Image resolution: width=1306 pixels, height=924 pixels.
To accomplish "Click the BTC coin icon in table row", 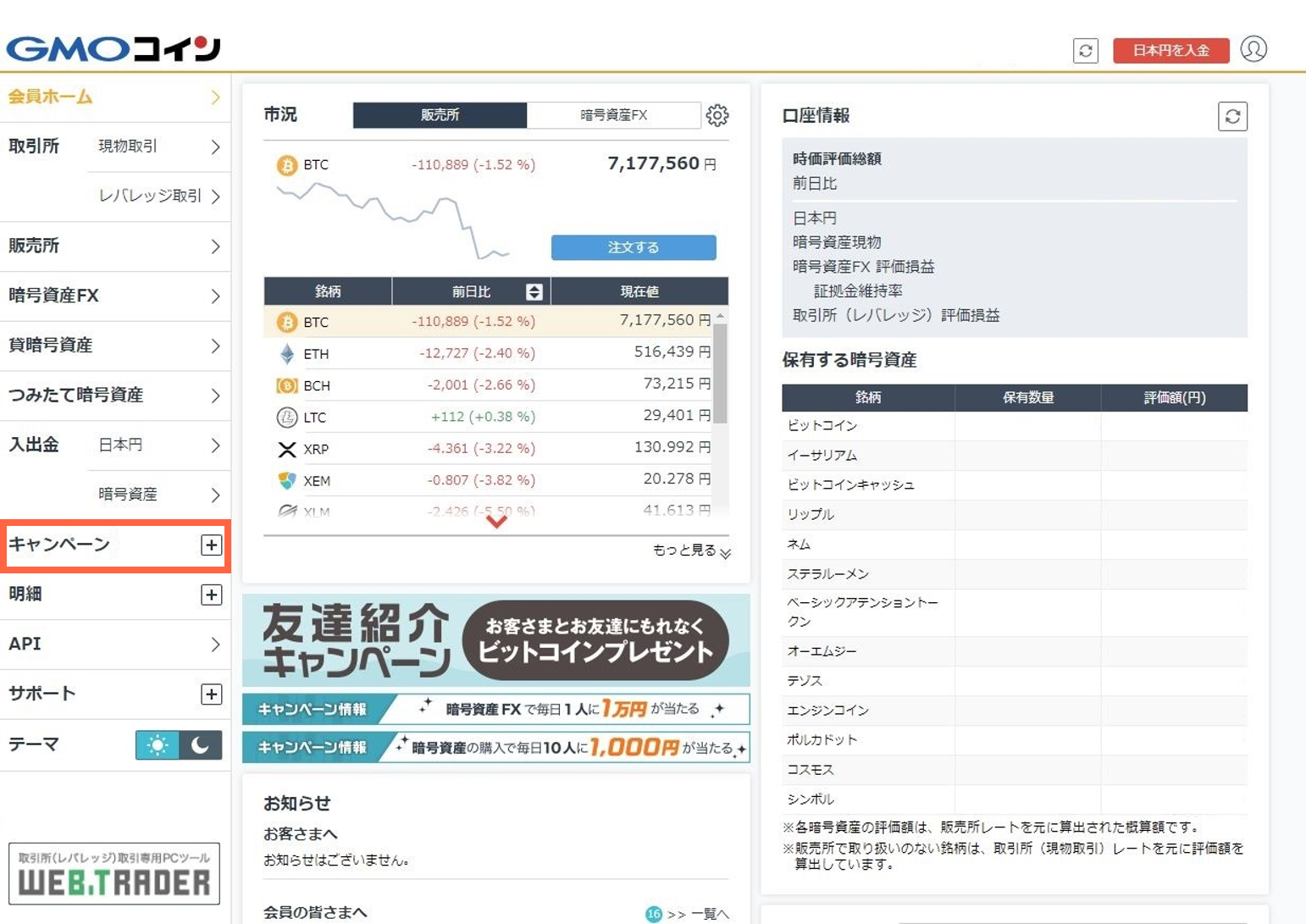I will [287, 322].
